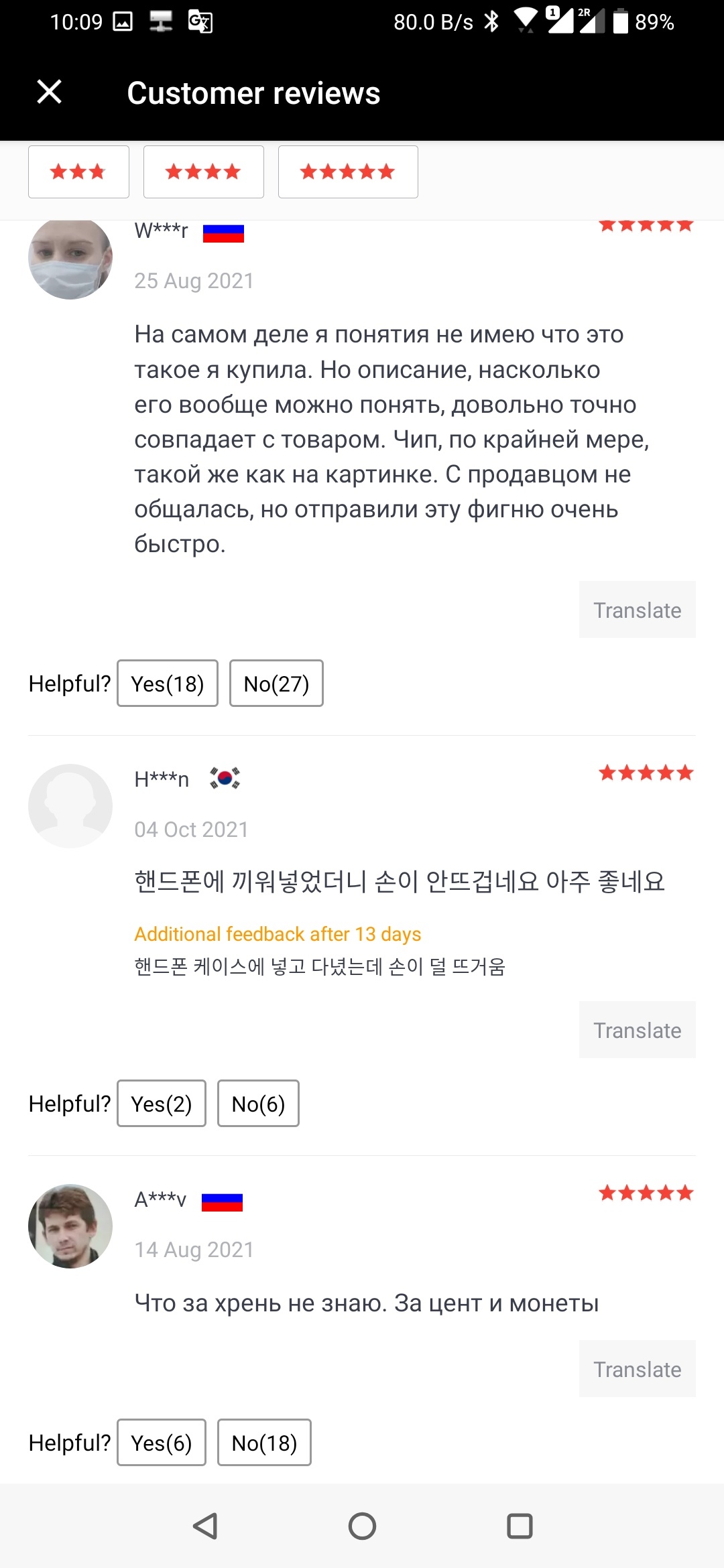Tap W***r's masked profile avatar
Screen dimensions: 724x1568
point(70,258)
